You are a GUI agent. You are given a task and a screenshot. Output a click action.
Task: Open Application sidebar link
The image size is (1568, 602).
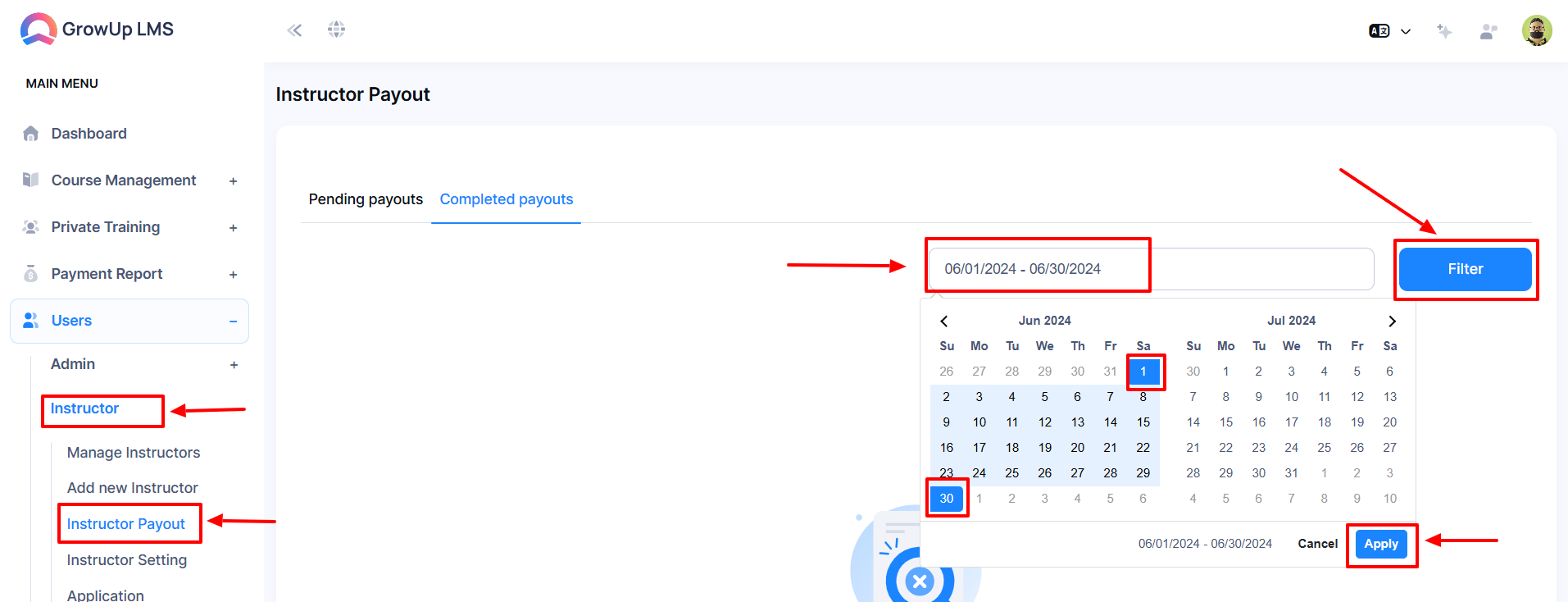point(106,595)
